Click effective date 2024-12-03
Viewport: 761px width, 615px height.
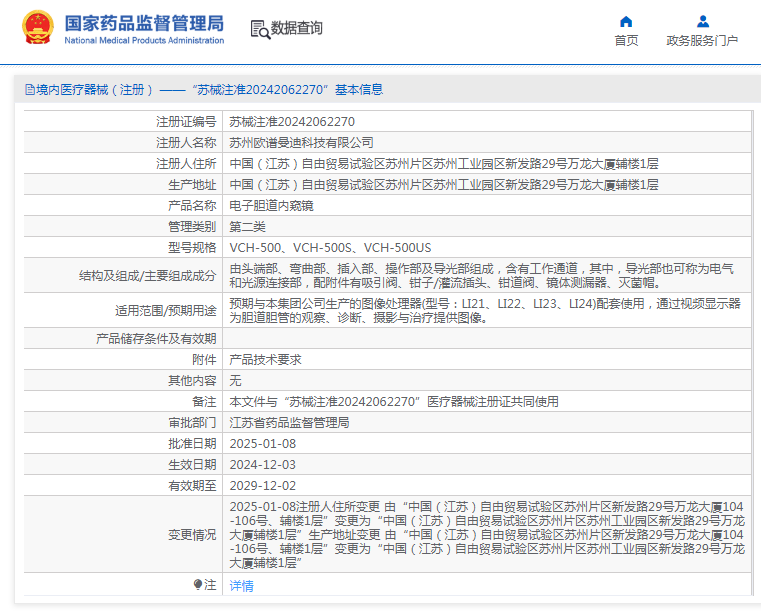pyautogui.click(x=263, y=465)
